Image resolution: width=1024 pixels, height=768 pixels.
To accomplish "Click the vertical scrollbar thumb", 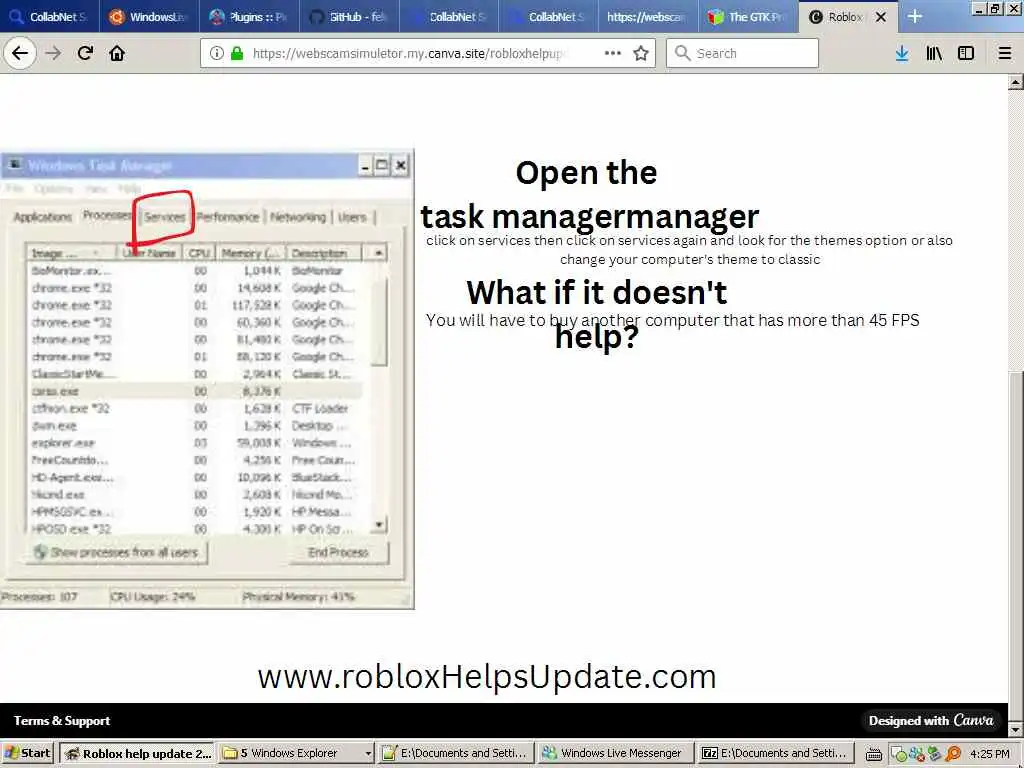I will (x=1016, y=546).
